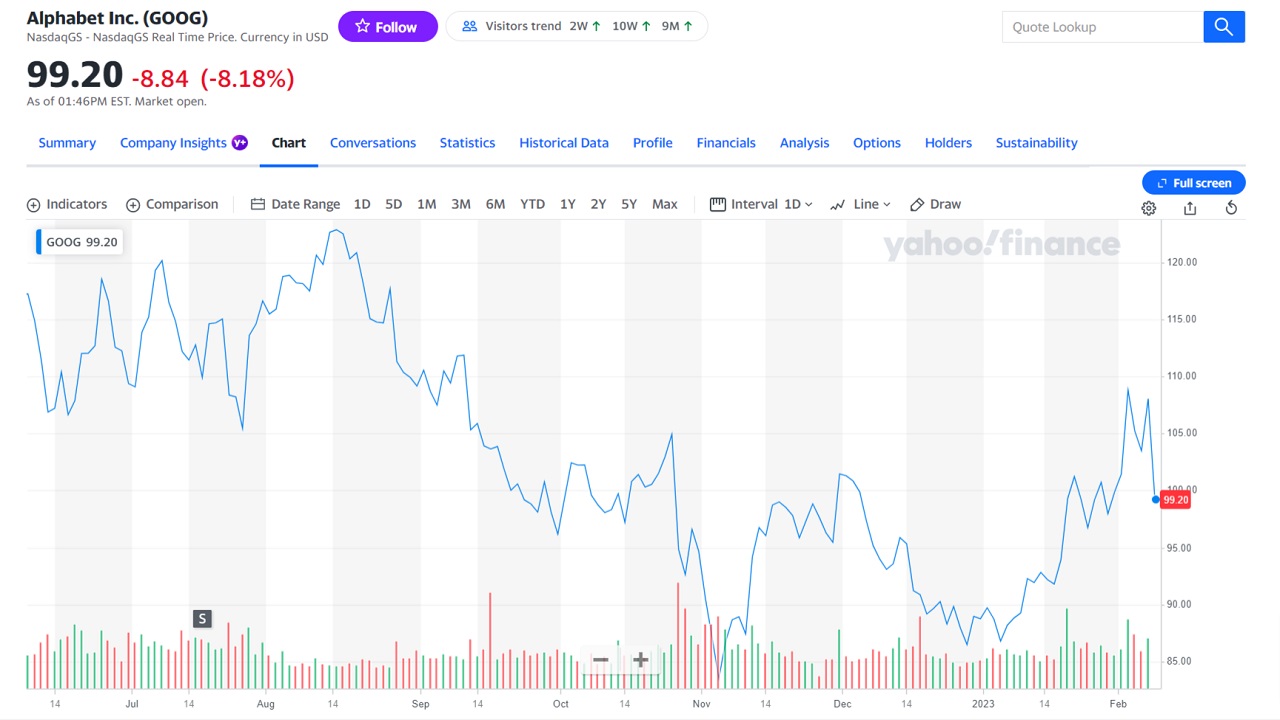Open the Date Range calendar
1280x720 pixels.
(295, 204)
